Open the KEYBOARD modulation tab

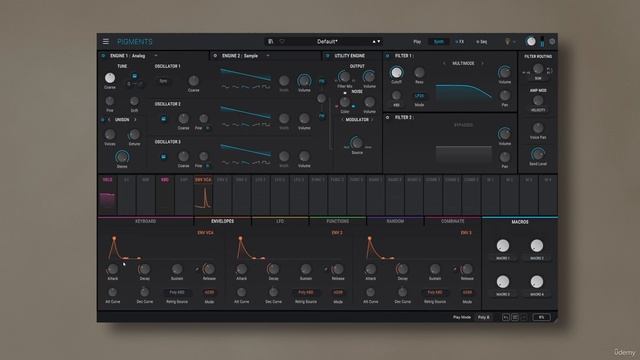point(146,221)
